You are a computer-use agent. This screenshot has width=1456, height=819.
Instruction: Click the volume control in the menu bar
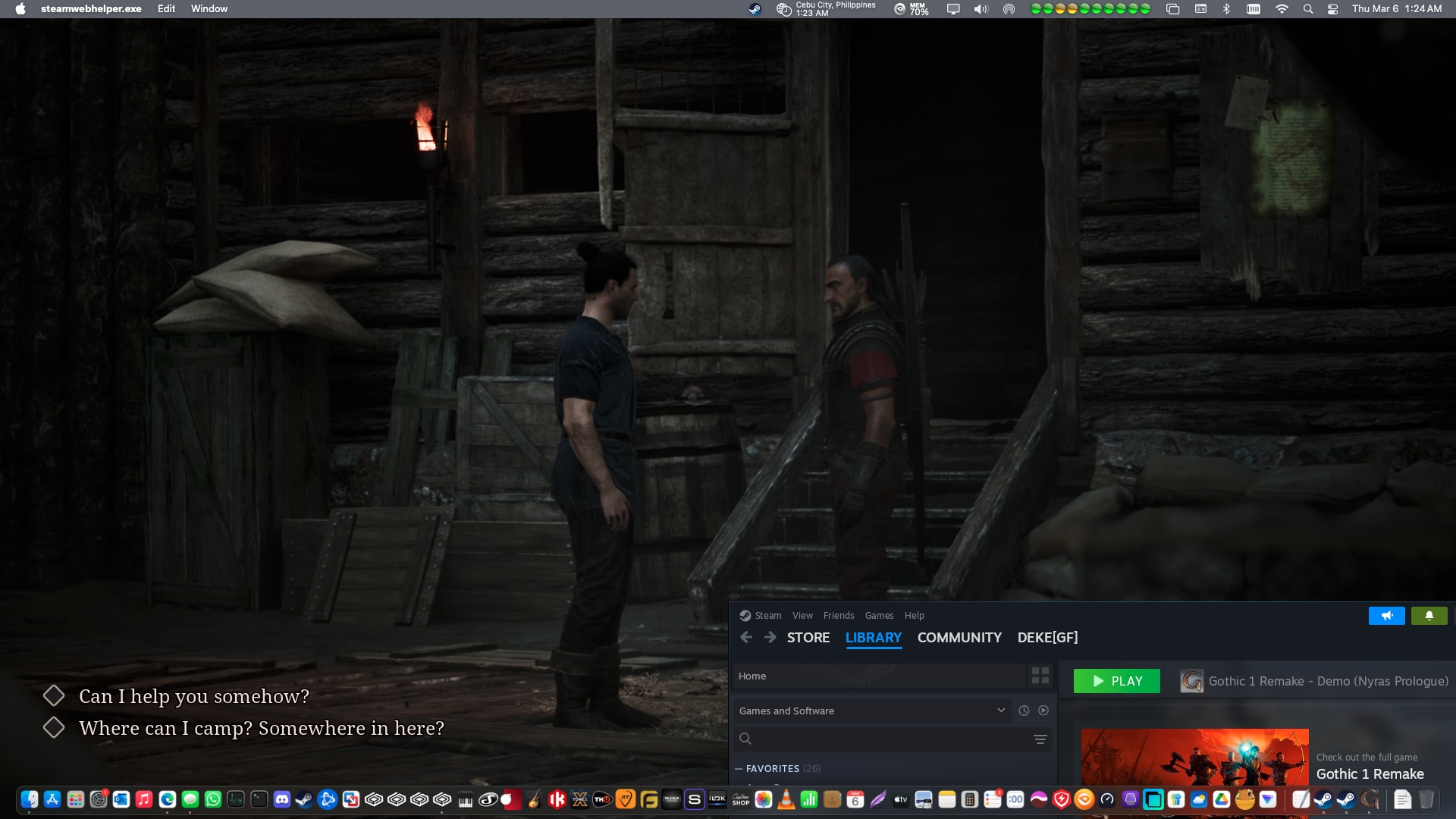(981, 8)
